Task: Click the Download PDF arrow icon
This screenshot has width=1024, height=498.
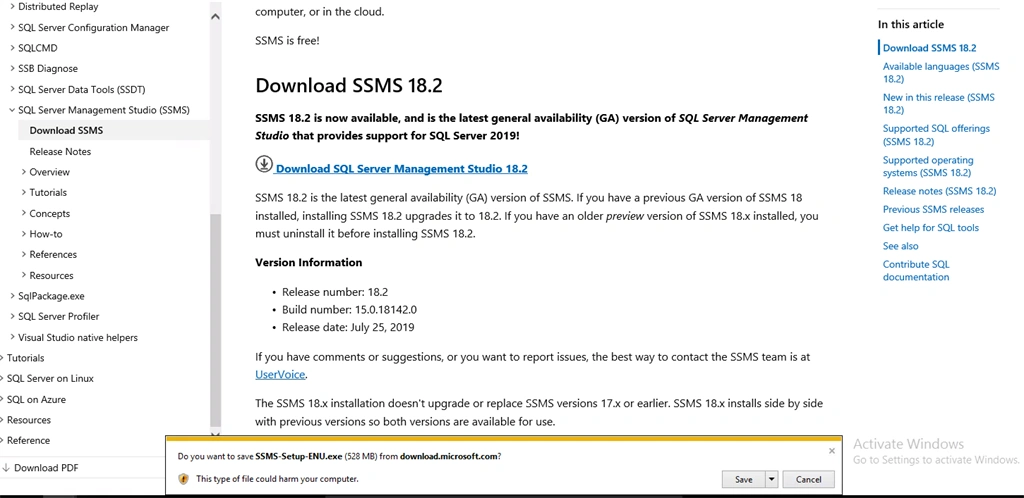Action: (6, 467)
